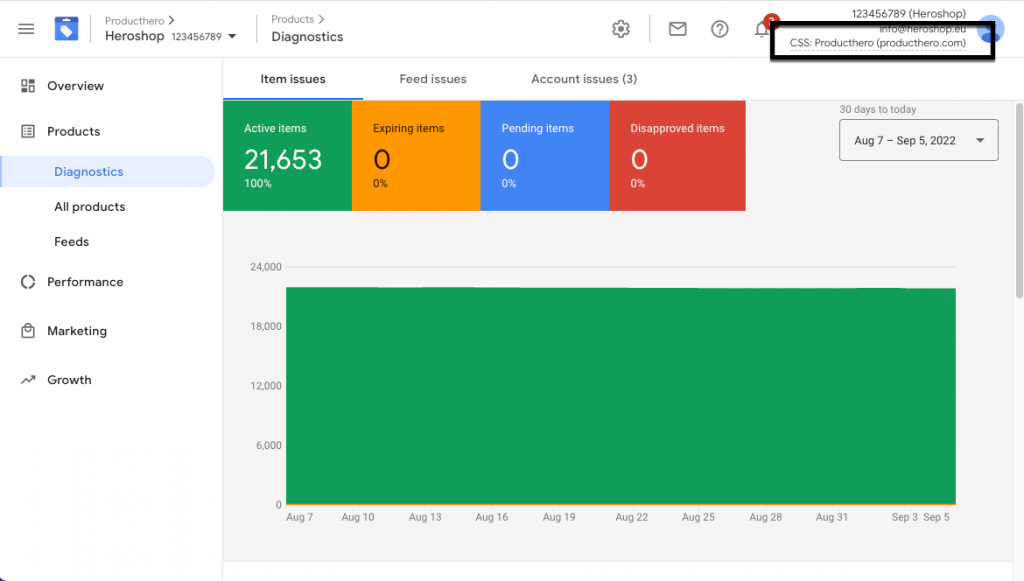Select the orange Expiring items card
Image resolution: width=1024 pixels, height=581 pixels.
[x=416, y=155]
